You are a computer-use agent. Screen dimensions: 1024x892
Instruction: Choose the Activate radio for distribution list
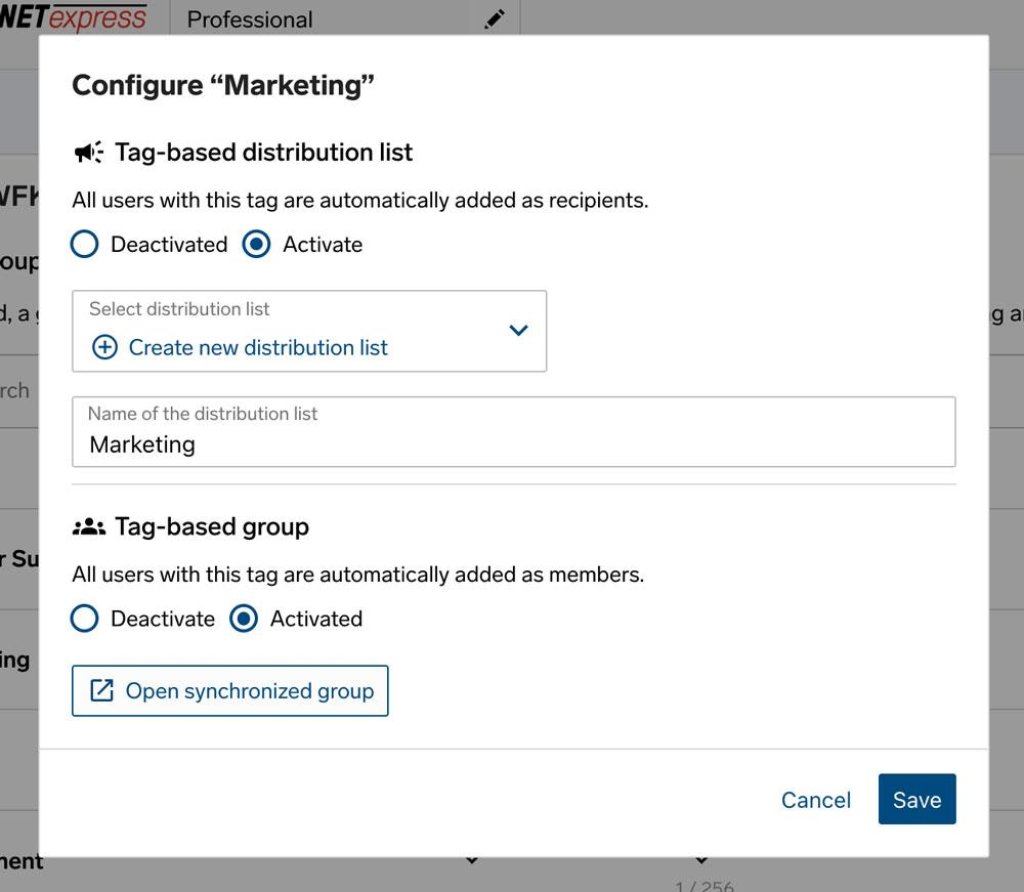(x=257, y=244)
